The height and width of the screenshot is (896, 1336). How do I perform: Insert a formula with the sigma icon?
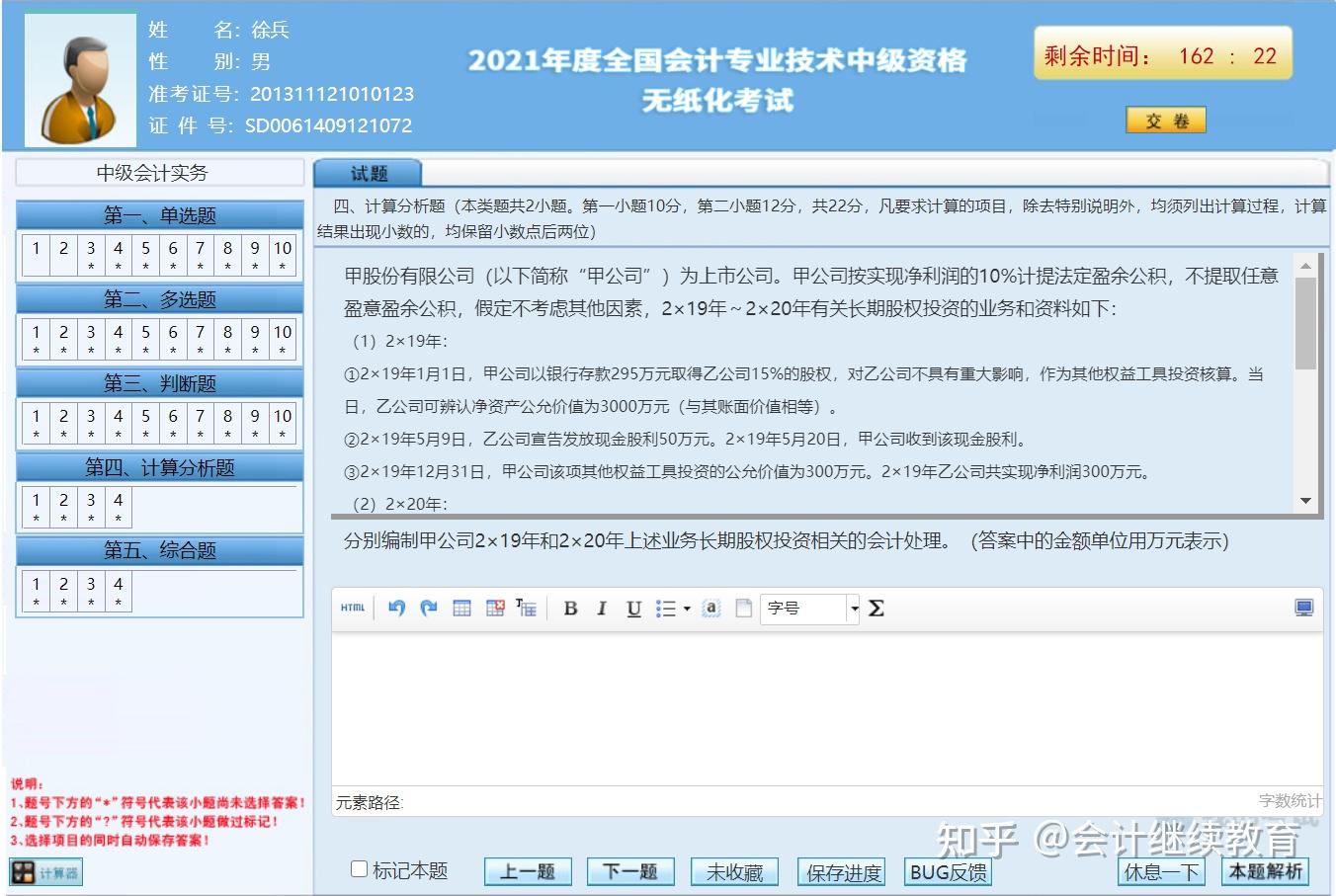(x=876, y=609)
